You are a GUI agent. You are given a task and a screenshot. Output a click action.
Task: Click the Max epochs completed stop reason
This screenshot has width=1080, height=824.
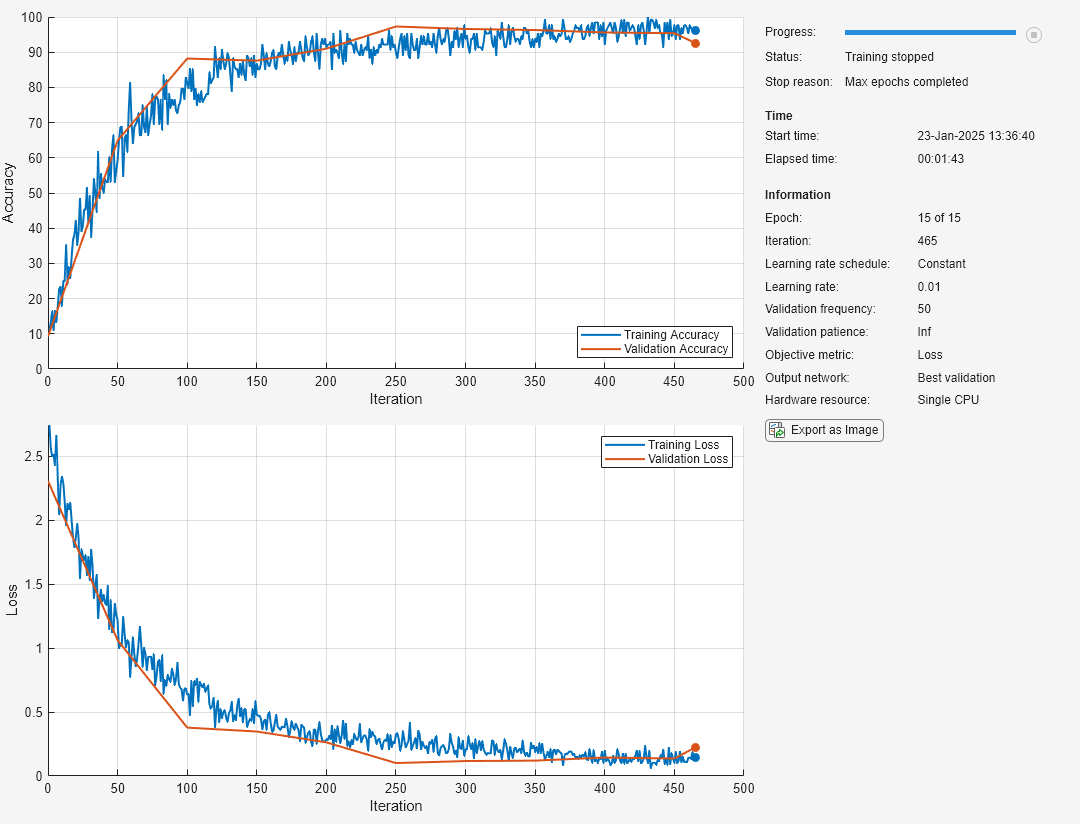906,82
